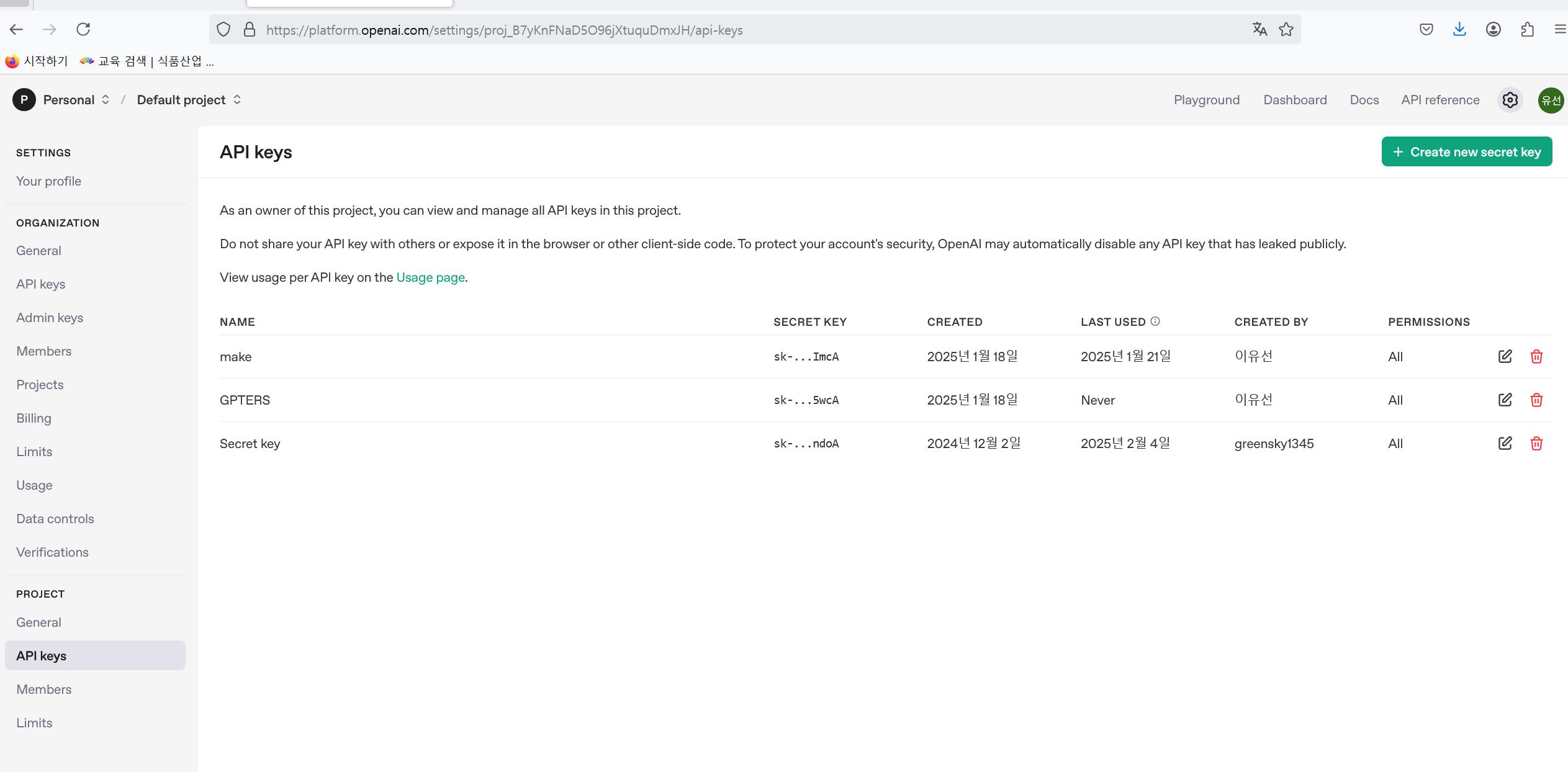Image resolution: width=1568 pixels, height=772 pixels.
Task: Open the Firefox application menu
Action: tap(1560, 29)
